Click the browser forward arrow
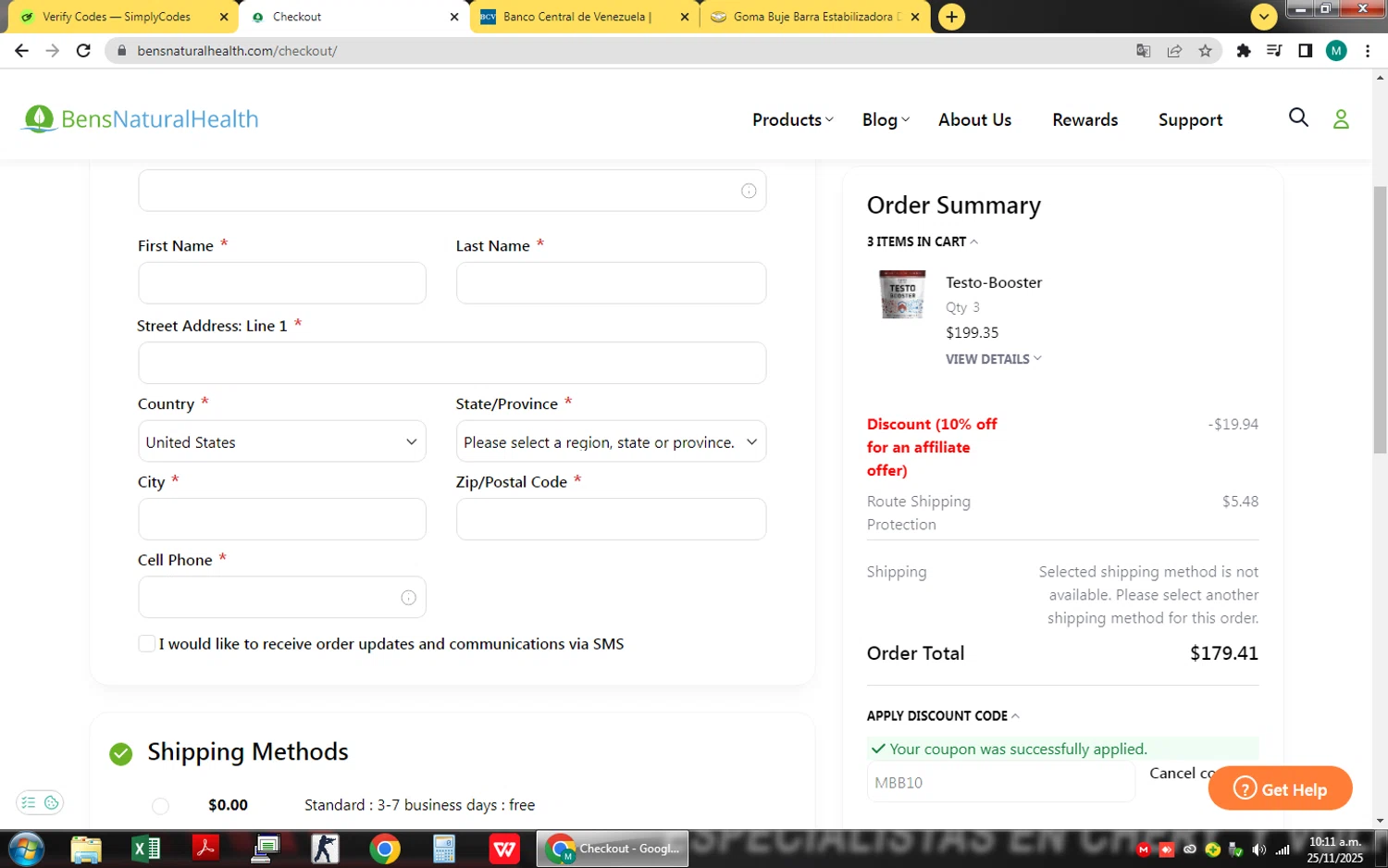The height and width of the screenshot is (868, 1388). tap(53, 51)
